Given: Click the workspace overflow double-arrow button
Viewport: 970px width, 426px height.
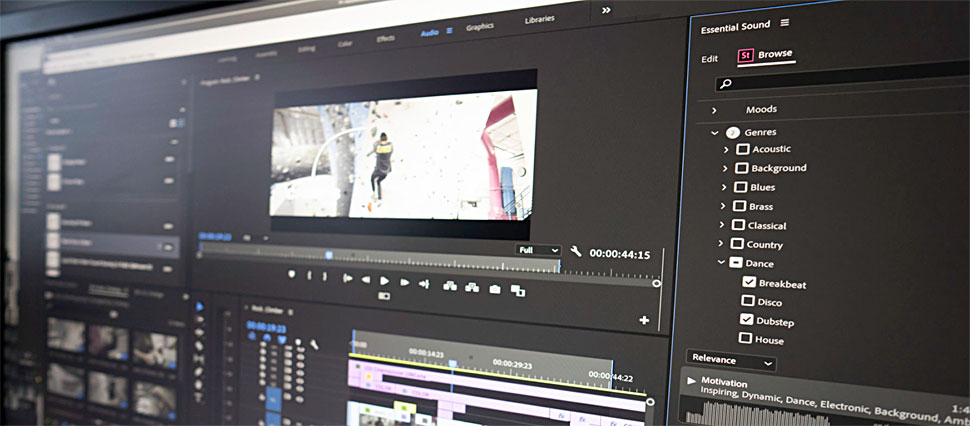Looking at the screenshot, I should click(605, 10).
